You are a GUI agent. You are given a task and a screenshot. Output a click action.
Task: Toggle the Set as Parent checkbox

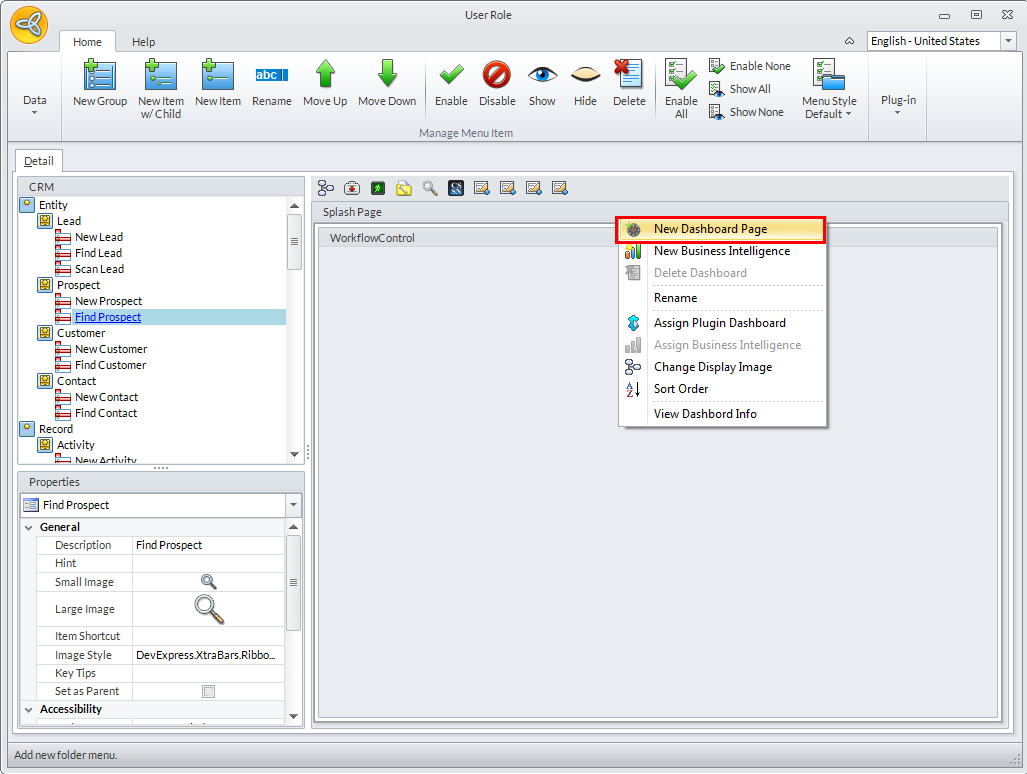tap(208, 691)
